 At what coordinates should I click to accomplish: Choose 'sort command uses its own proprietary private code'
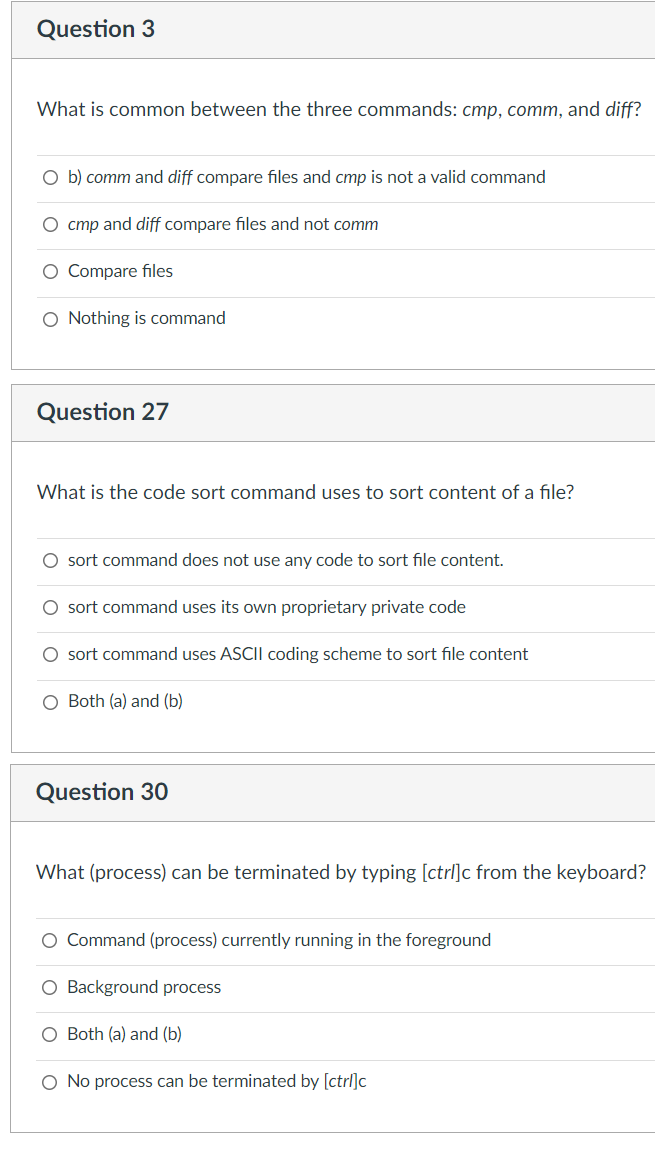50,607
